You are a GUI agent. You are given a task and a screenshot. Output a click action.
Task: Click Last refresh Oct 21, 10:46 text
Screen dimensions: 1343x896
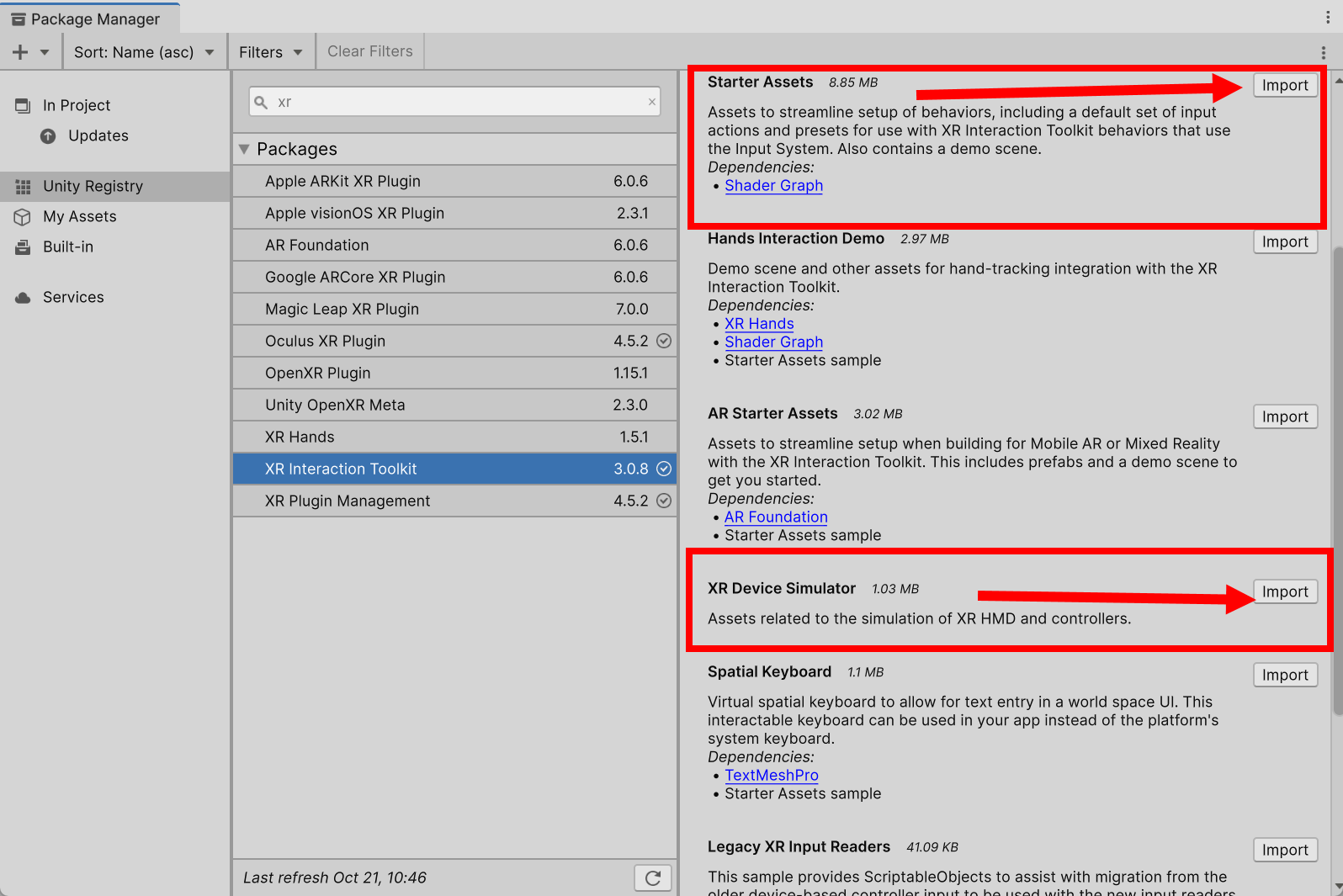(x=335, y=877)
